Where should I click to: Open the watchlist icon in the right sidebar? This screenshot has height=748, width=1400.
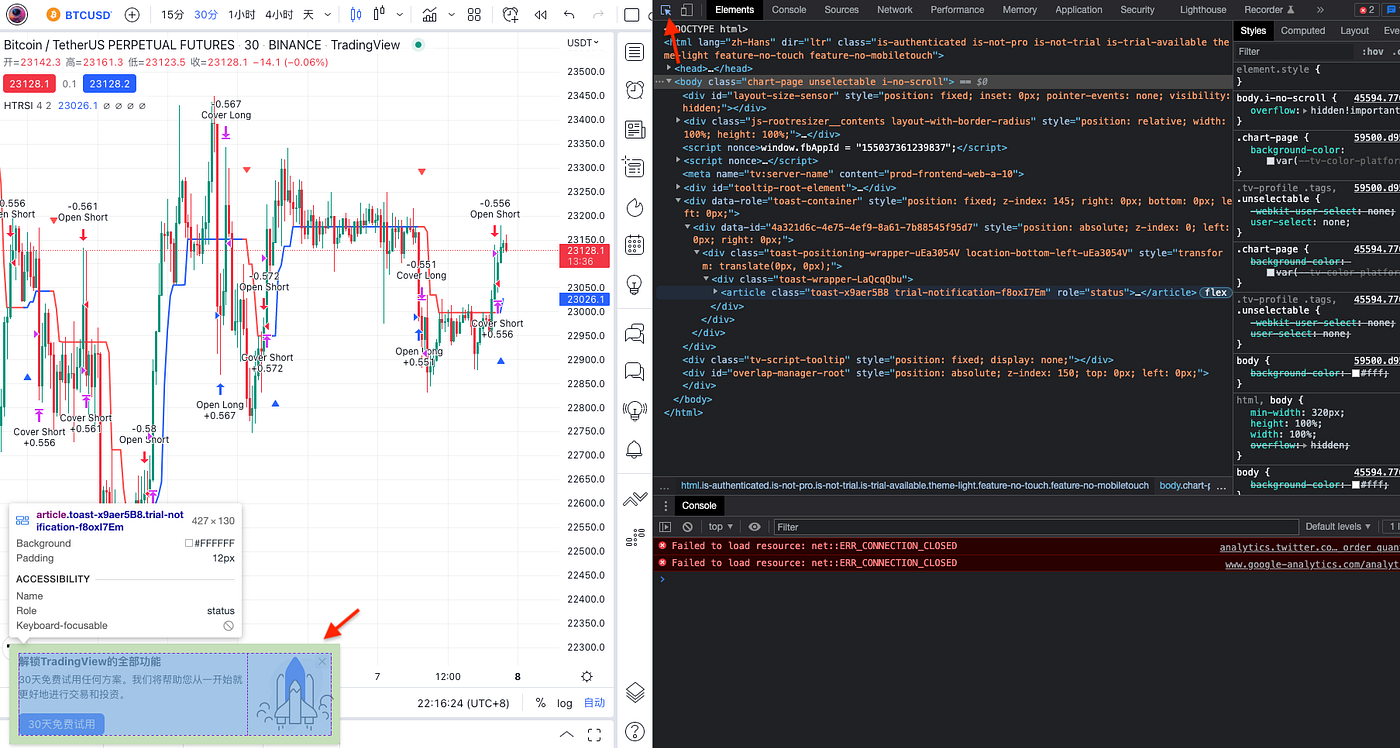(x=634, y=52)
